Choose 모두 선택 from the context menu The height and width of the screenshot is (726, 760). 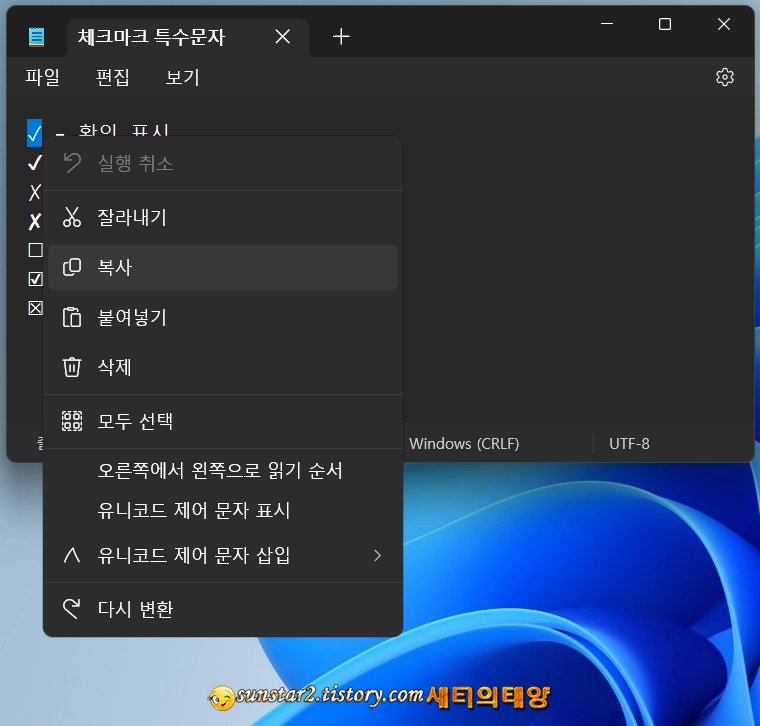223,421
